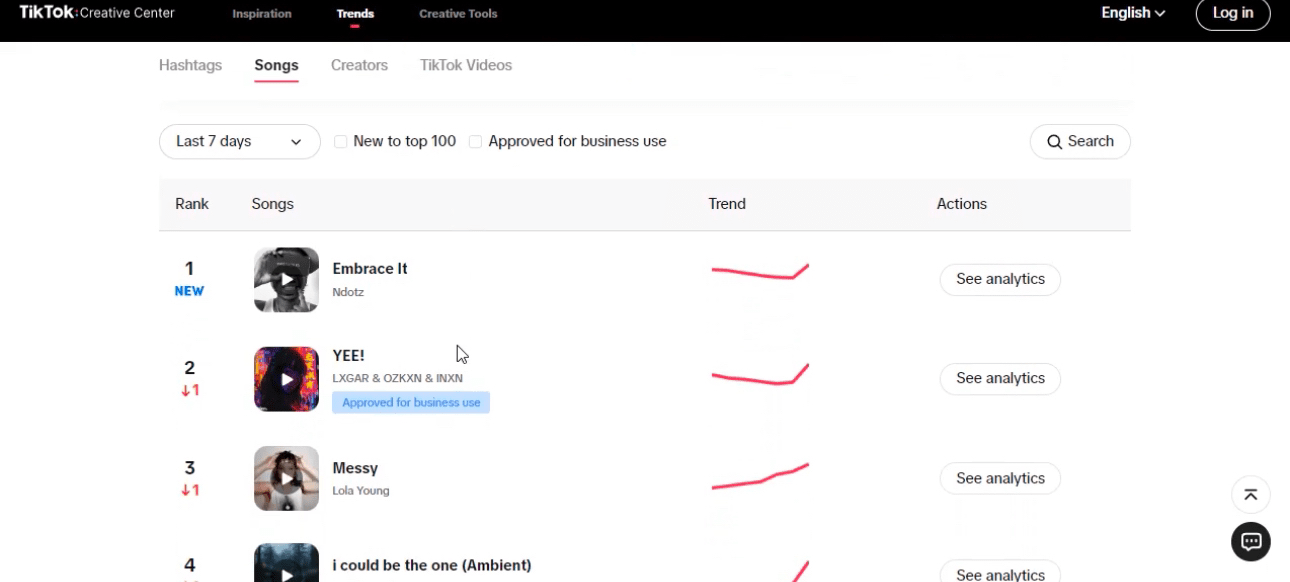Play the Embrace It song preview

coord(286,280)
